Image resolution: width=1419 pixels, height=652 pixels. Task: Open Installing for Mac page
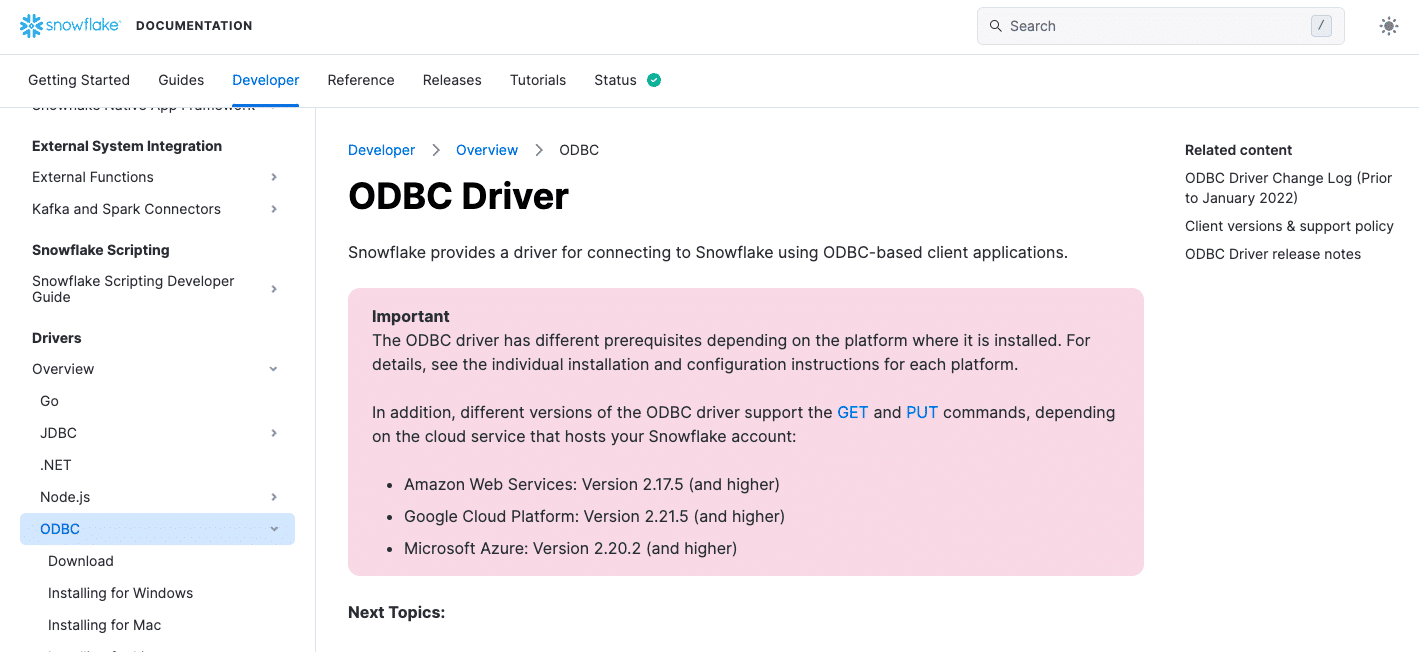click(104, 625)
